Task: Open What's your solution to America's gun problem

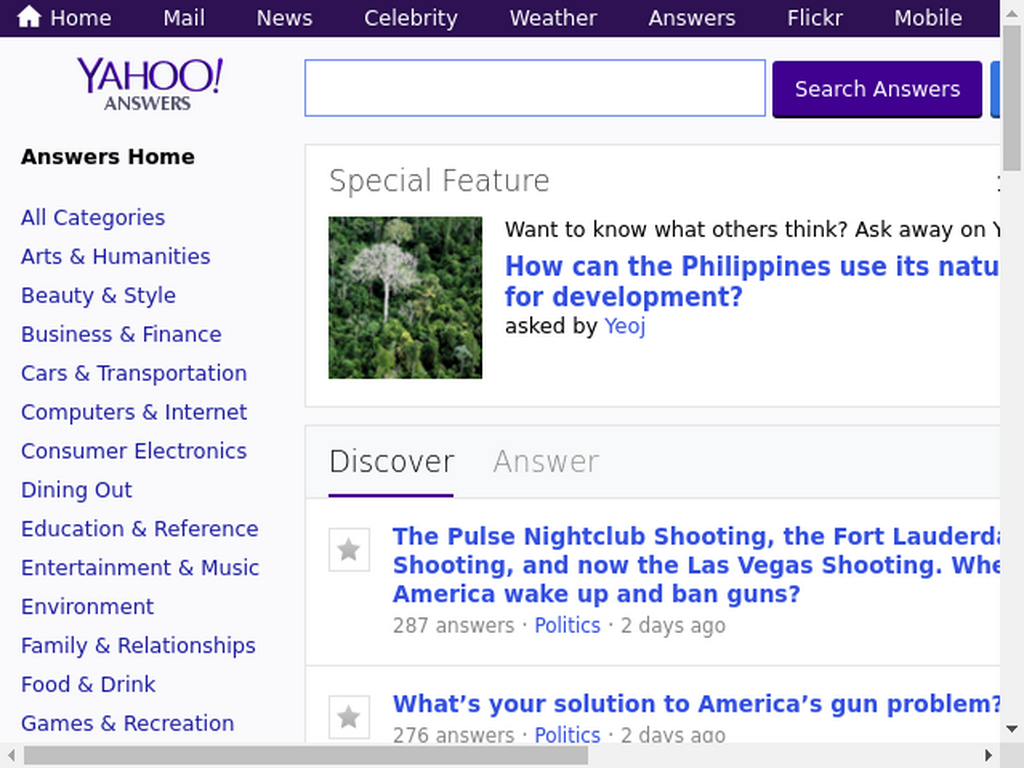Action: [x=696, y=704]
